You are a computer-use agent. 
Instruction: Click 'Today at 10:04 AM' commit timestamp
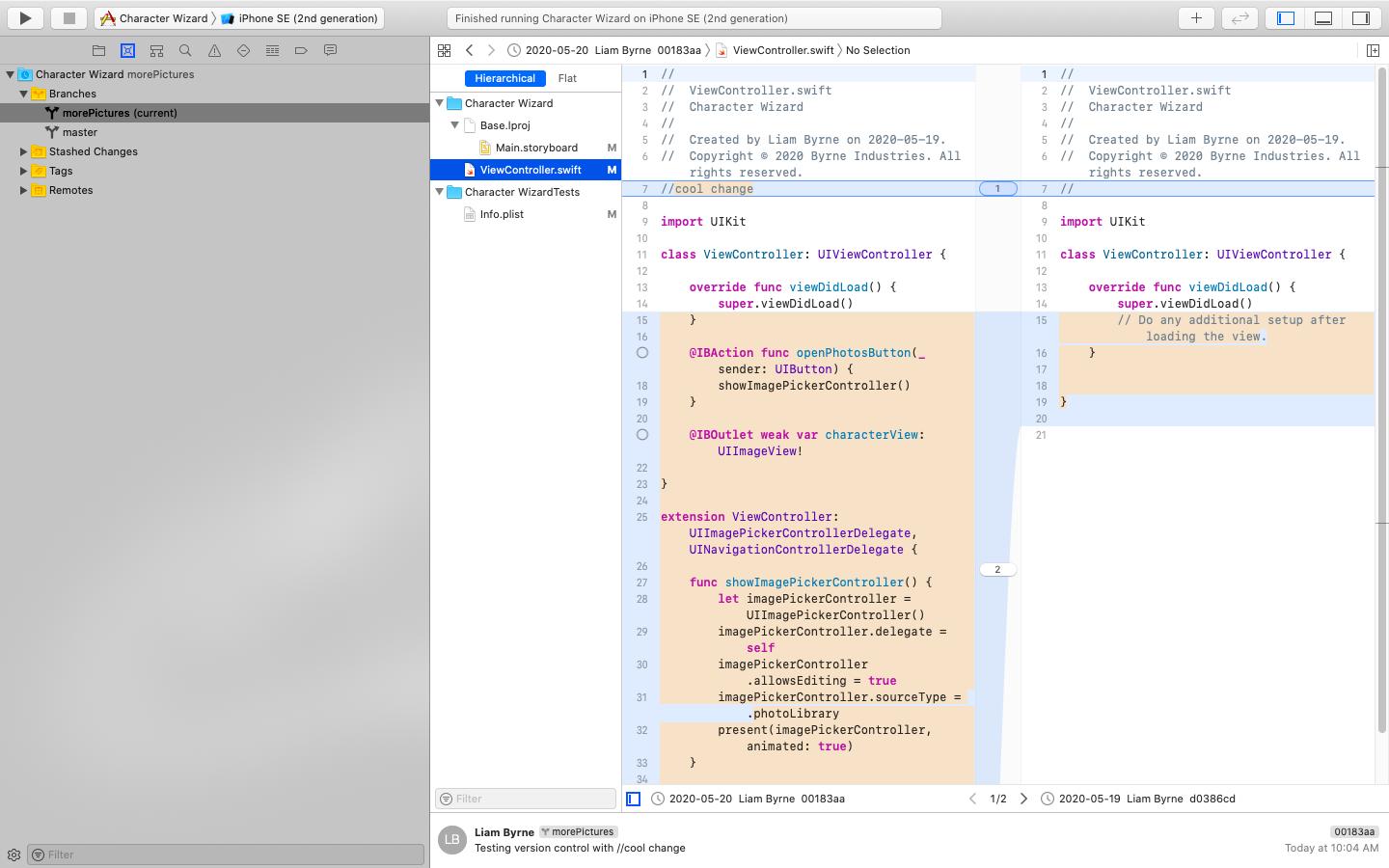click(1331, 848)
